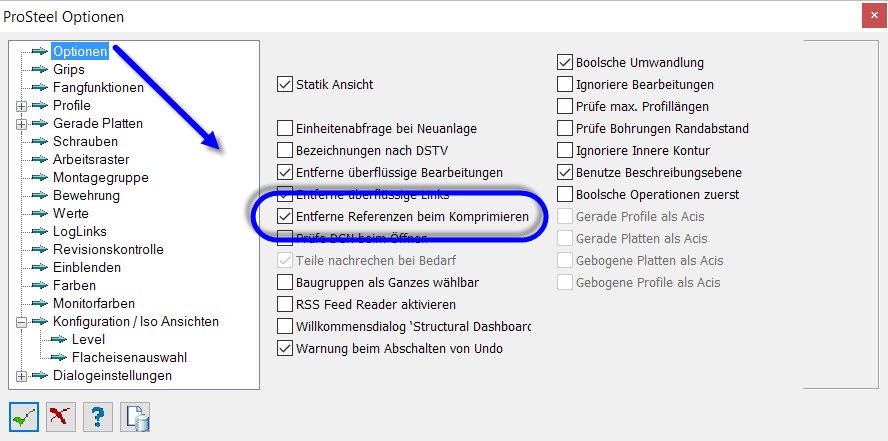This screenshot has height=441, width=888.
Task: Click the save-template document icon
Action: click(135, 417)
